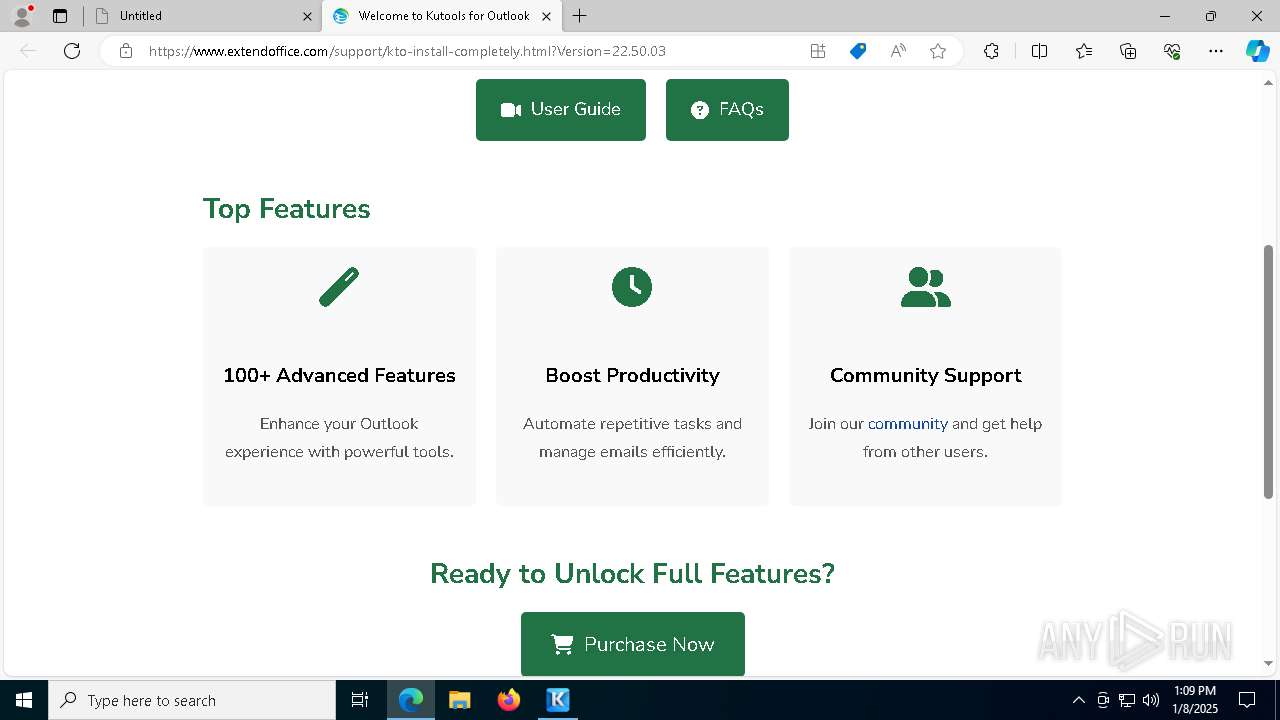
Task: Open Microsoft Edge from the taskbar
Action: 411,700
